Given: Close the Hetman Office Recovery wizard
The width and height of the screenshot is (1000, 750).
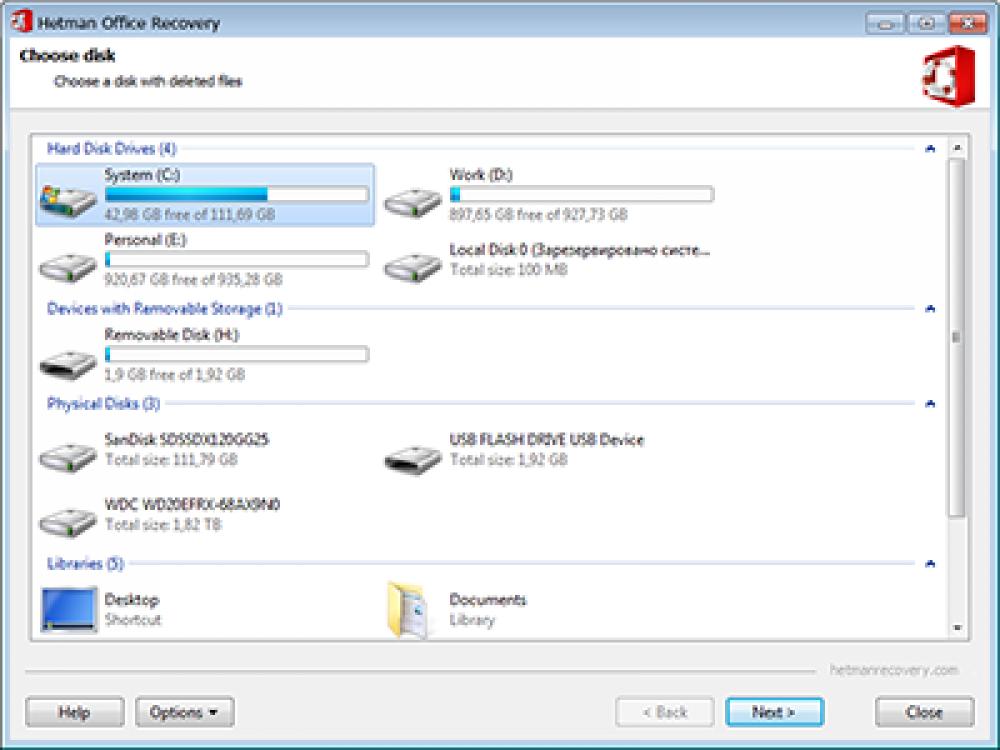Looking at the screenshot, I should tap(925, 712).
